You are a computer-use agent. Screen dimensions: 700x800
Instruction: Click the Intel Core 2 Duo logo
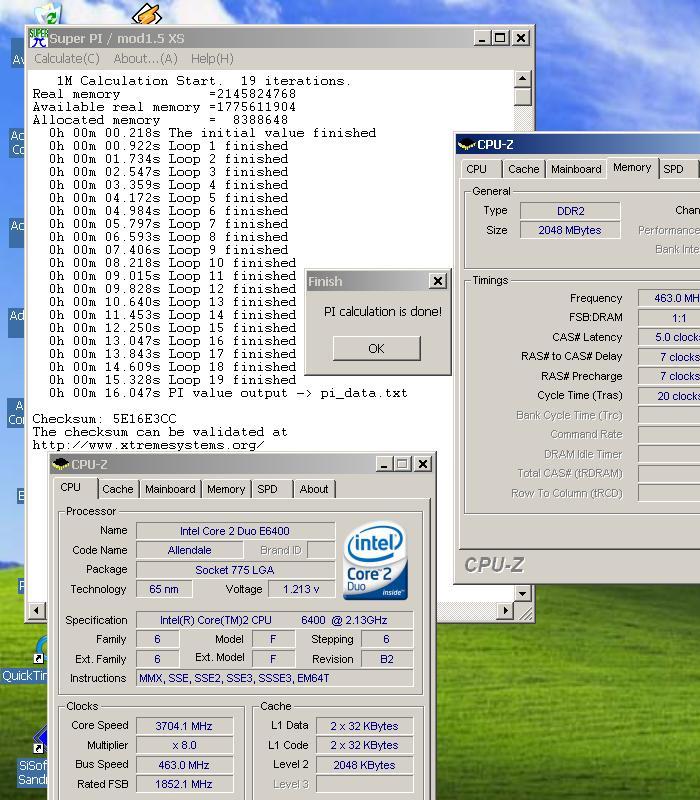[376, 560]
